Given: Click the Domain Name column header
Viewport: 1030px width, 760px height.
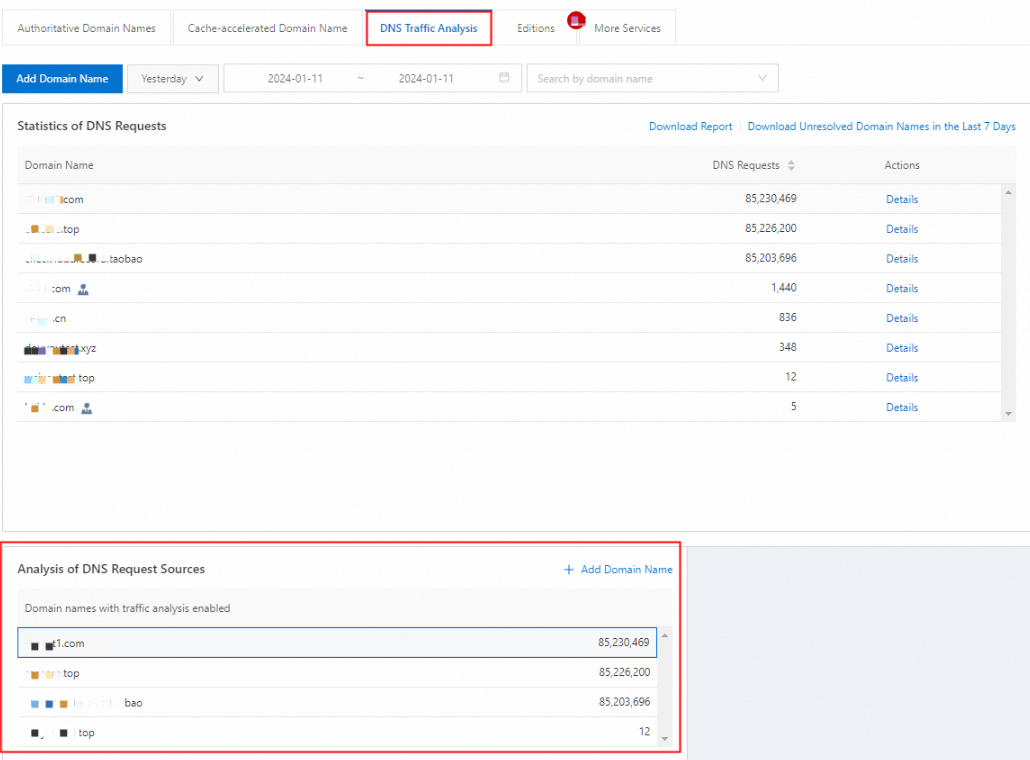Looking at the screenshot, I should (x=59, y=166).
